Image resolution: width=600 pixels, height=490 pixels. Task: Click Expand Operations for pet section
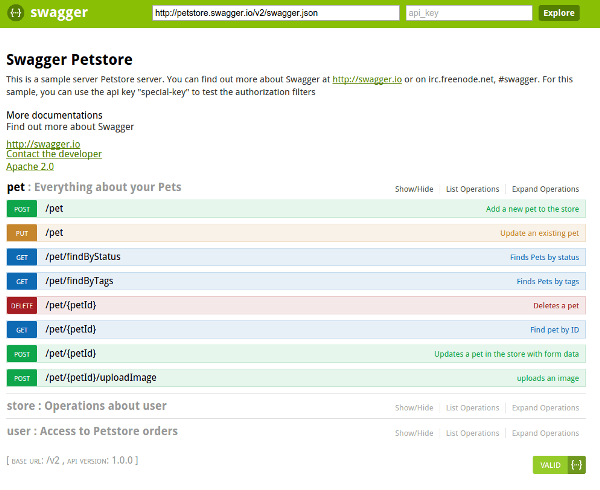point(545,189)
